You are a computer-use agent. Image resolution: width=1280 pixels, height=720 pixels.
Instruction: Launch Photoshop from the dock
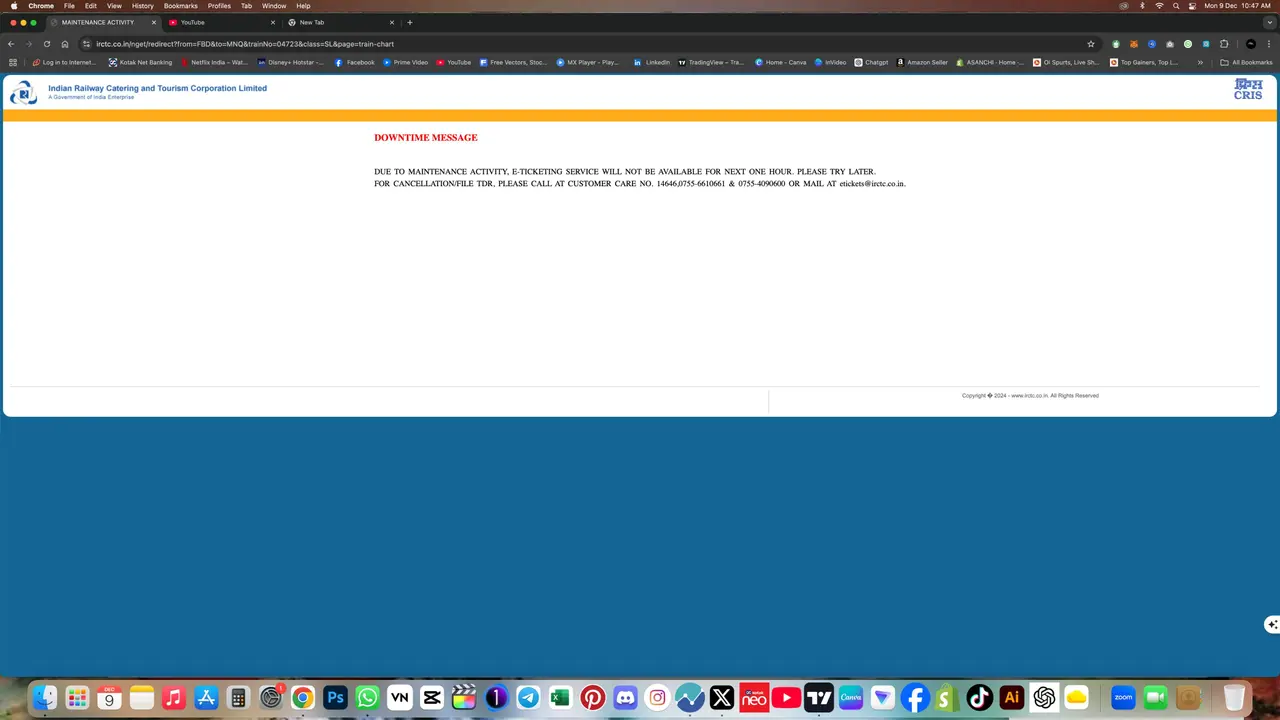[335, 697]
